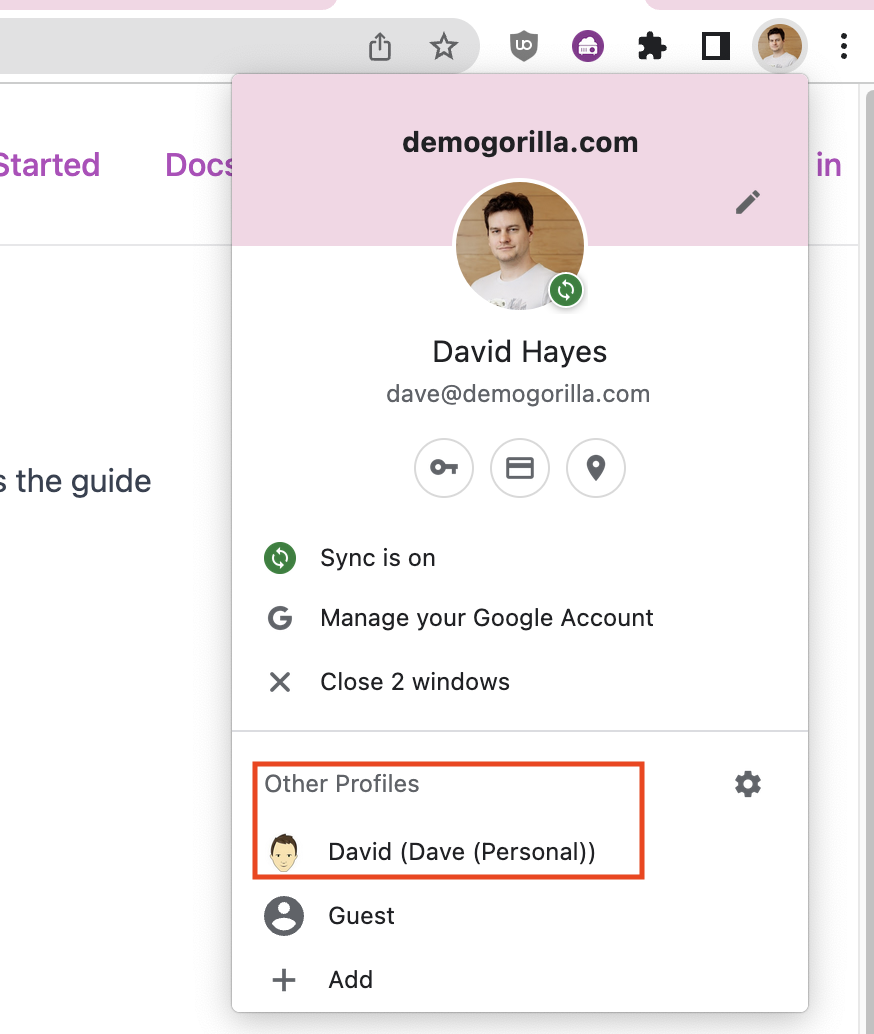Open a Guest profile window

pos(361,916)
